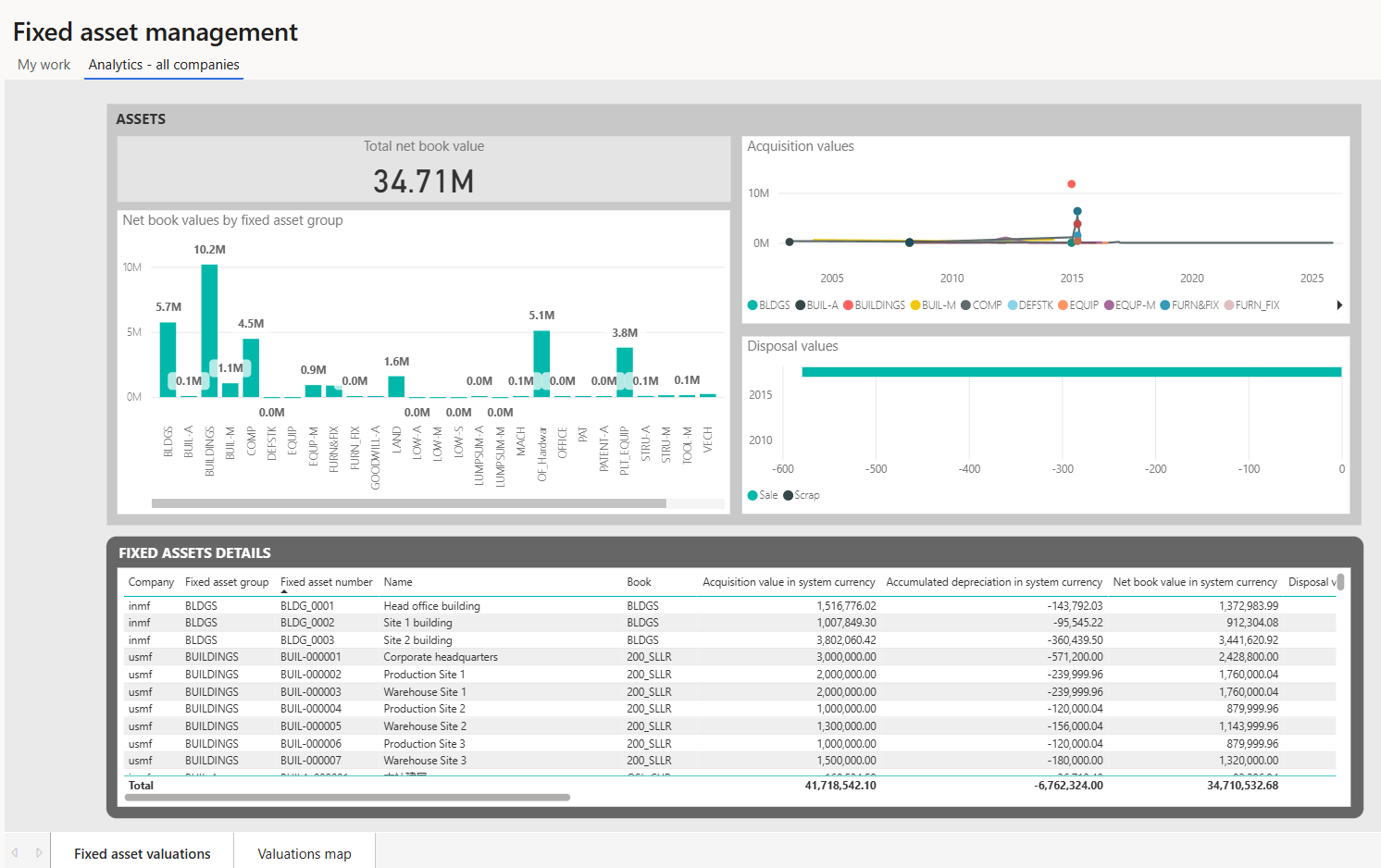Select asset number BUIL-000003 cell

click(311, 692)
